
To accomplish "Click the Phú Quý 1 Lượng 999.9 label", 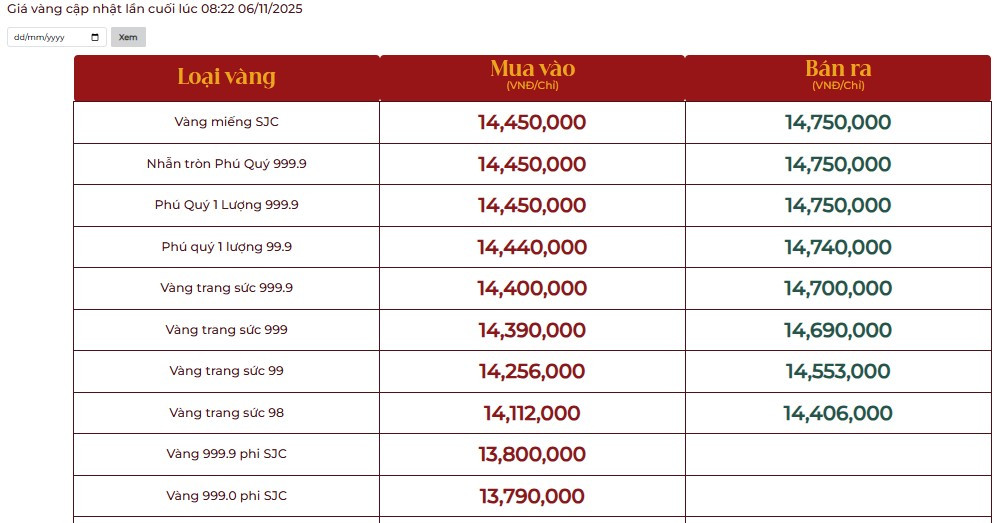I will point(226,205).
